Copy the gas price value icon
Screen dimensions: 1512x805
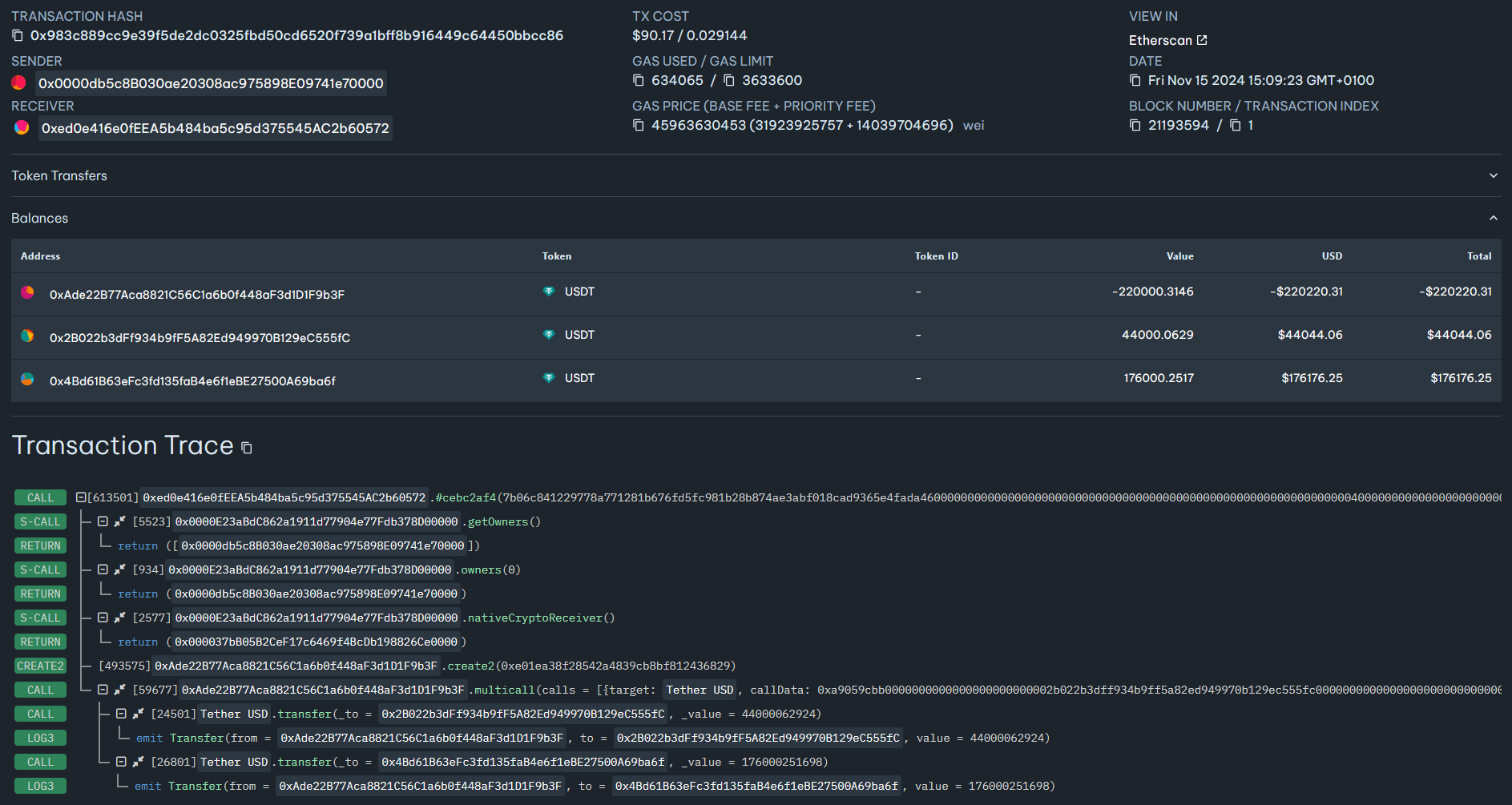tap(639, 125)
